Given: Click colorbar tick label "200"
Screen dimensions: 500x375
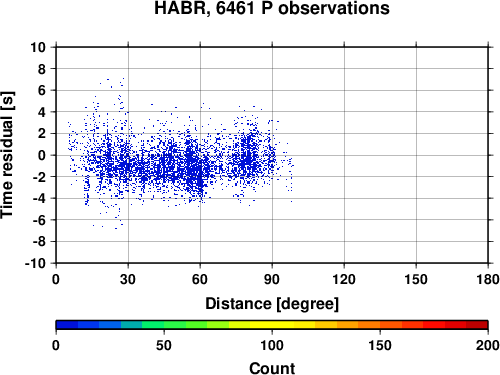Looking at the screenshot, I should (488, 345).
